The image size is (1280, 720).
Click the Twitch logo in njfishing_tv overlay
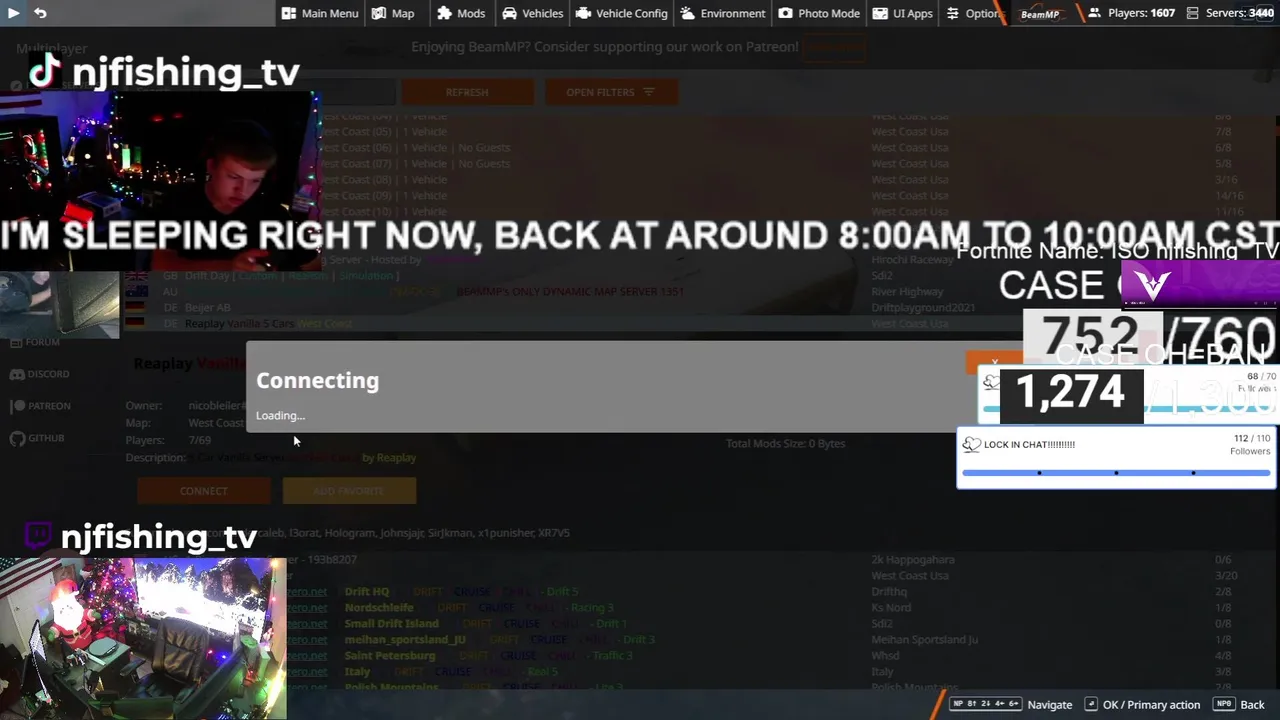38,535
